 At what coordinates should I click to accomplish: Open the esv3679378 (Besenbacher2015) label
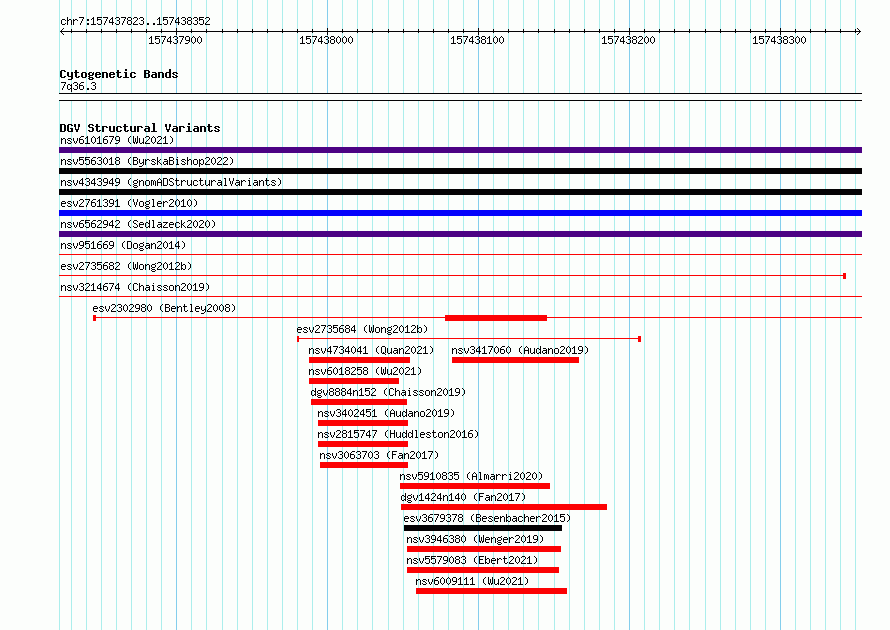(487, 518)
